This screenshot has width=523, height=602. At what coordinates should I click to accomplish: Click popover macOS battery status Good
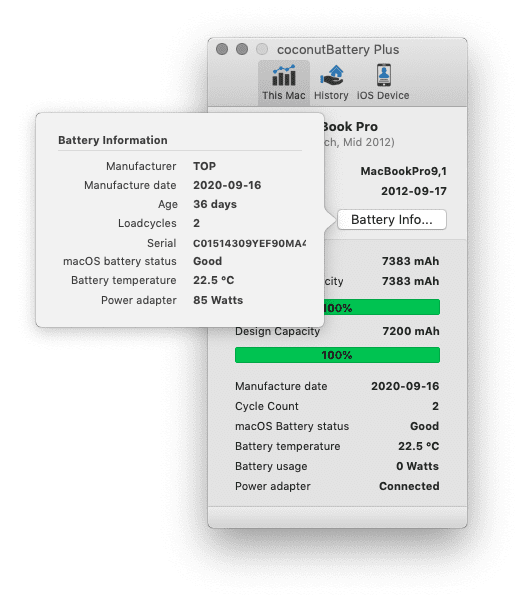207,261
